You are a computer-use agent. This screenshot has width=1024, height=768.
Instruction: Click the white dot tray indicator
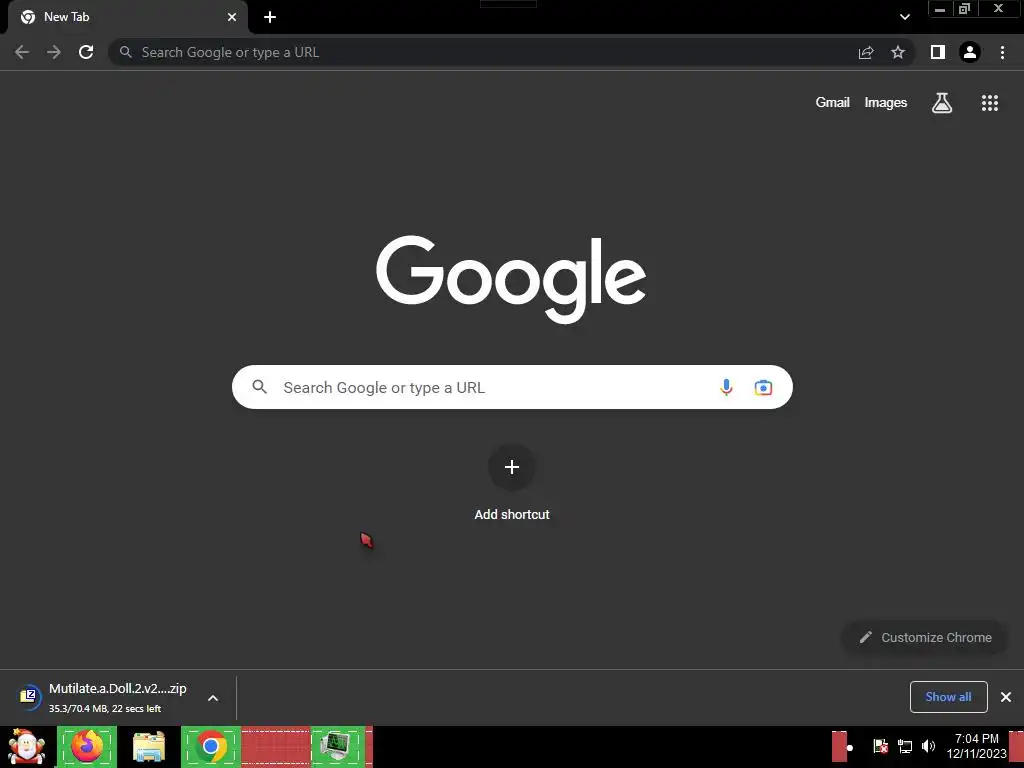[x=850, y=748]
